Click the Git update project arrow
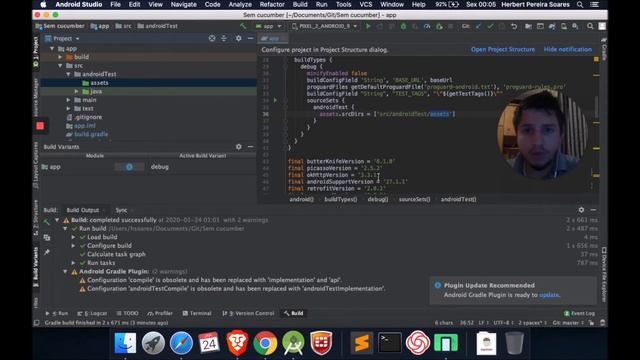640x360 pixels. point(478,26)
